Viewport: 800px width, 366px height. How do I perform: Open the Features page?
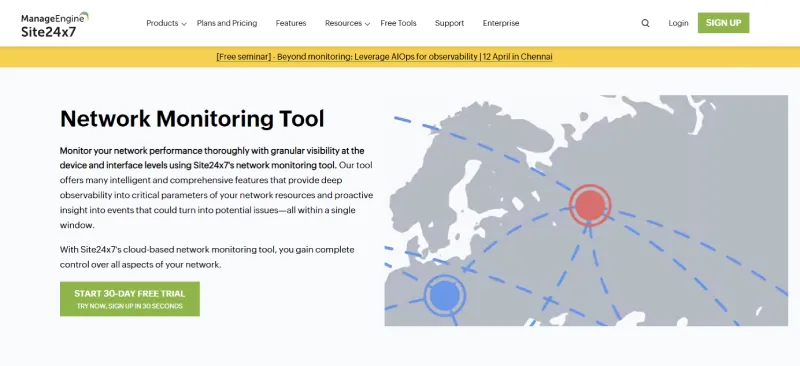click(291, 23)
